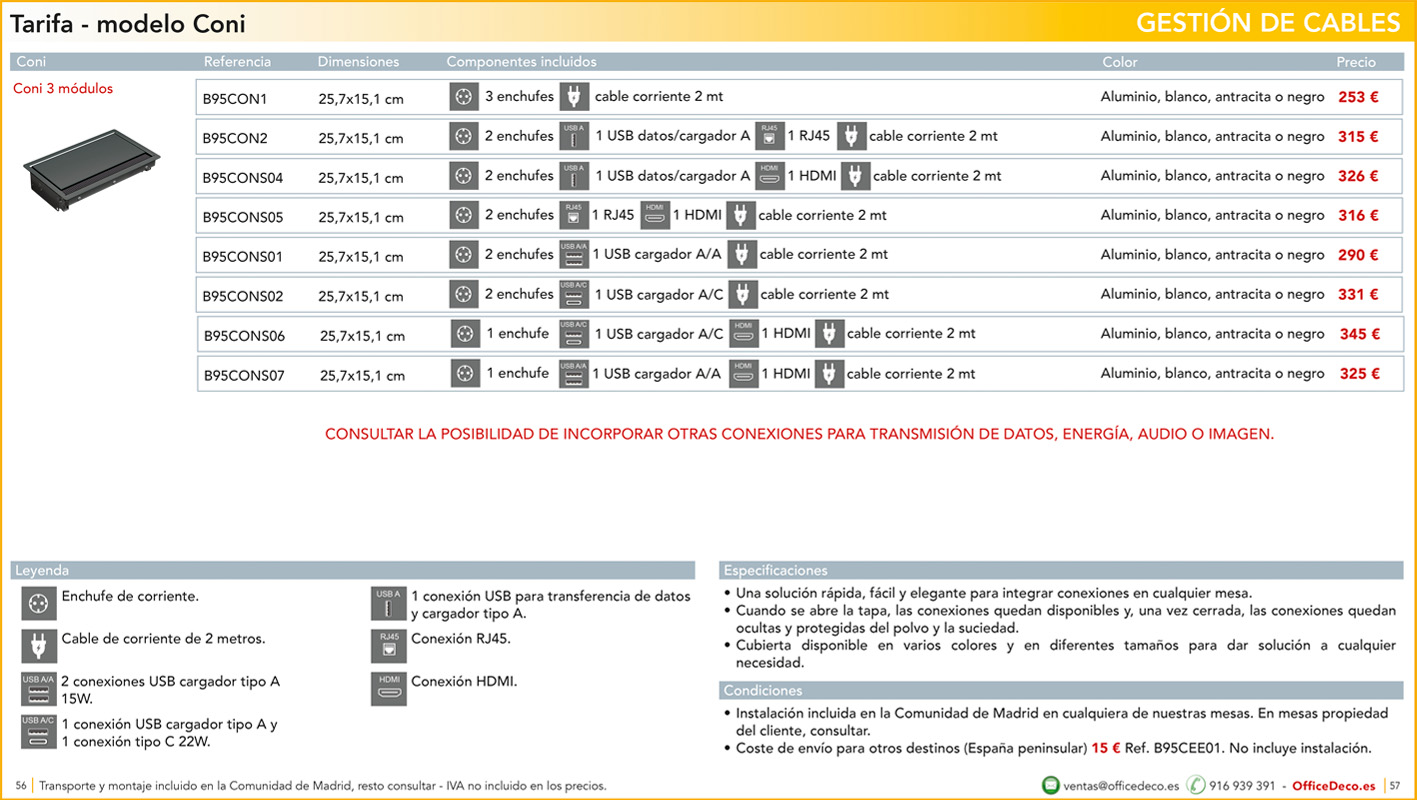This screenshot has height=800, width=1417.
Task: Click the legend plug icon for Cable de corriente
Action: (x=39, y=646)
